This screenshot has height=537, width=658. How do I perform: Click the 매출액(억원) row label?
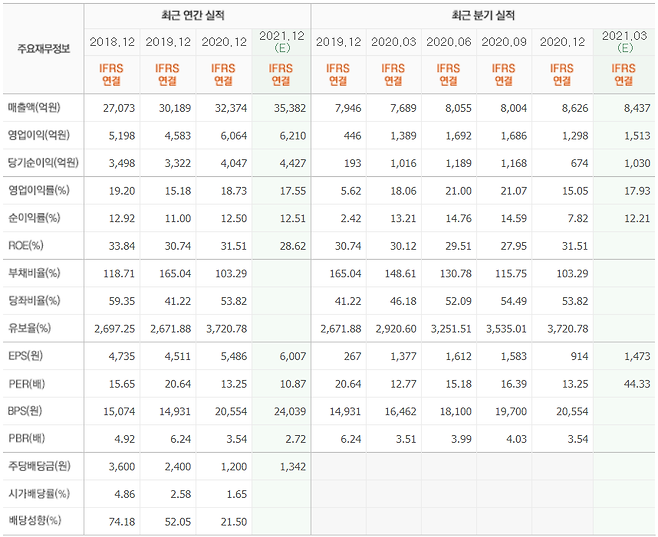(x=42, y=105)
